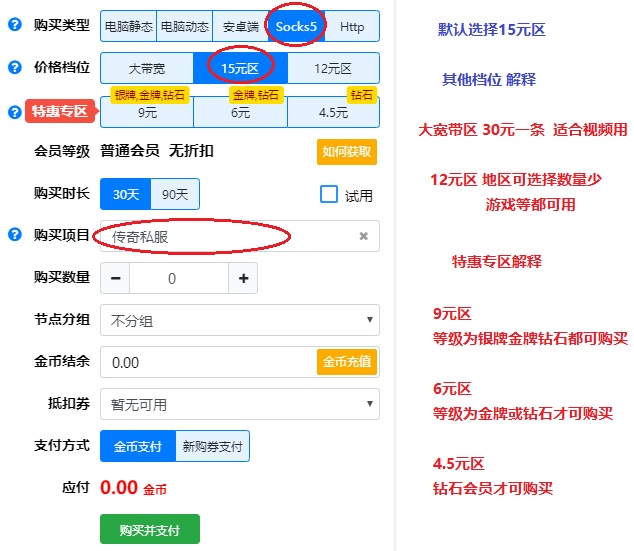Select the Http purchase type tab
Screen dimensions: 634x551
[x=352, y=26]
